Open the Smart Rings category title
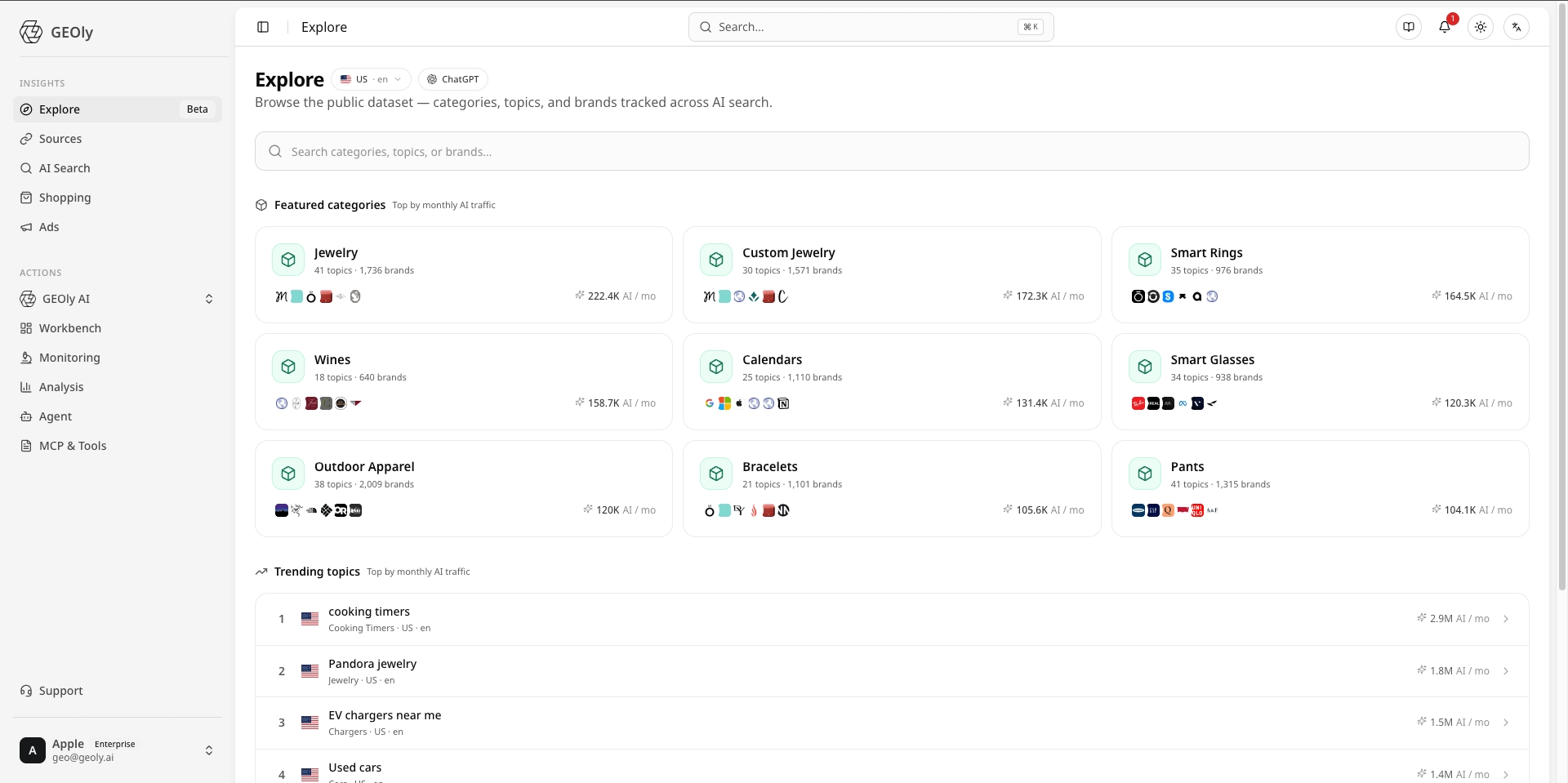Viewport: 1568px width, 783px height. (x=1206, y=253)
